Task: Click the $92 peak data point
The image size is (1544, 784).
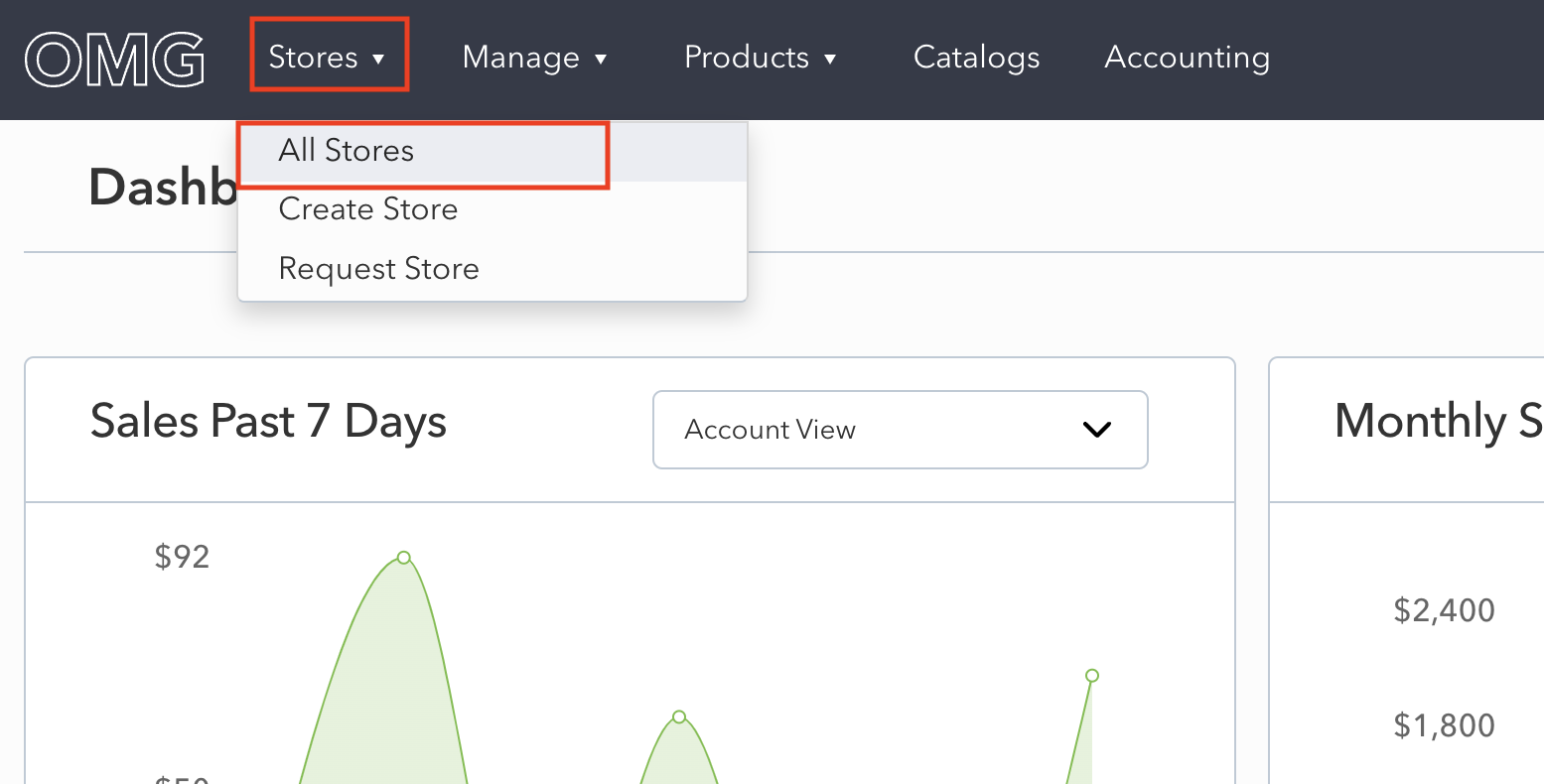Action: [403, 558]
